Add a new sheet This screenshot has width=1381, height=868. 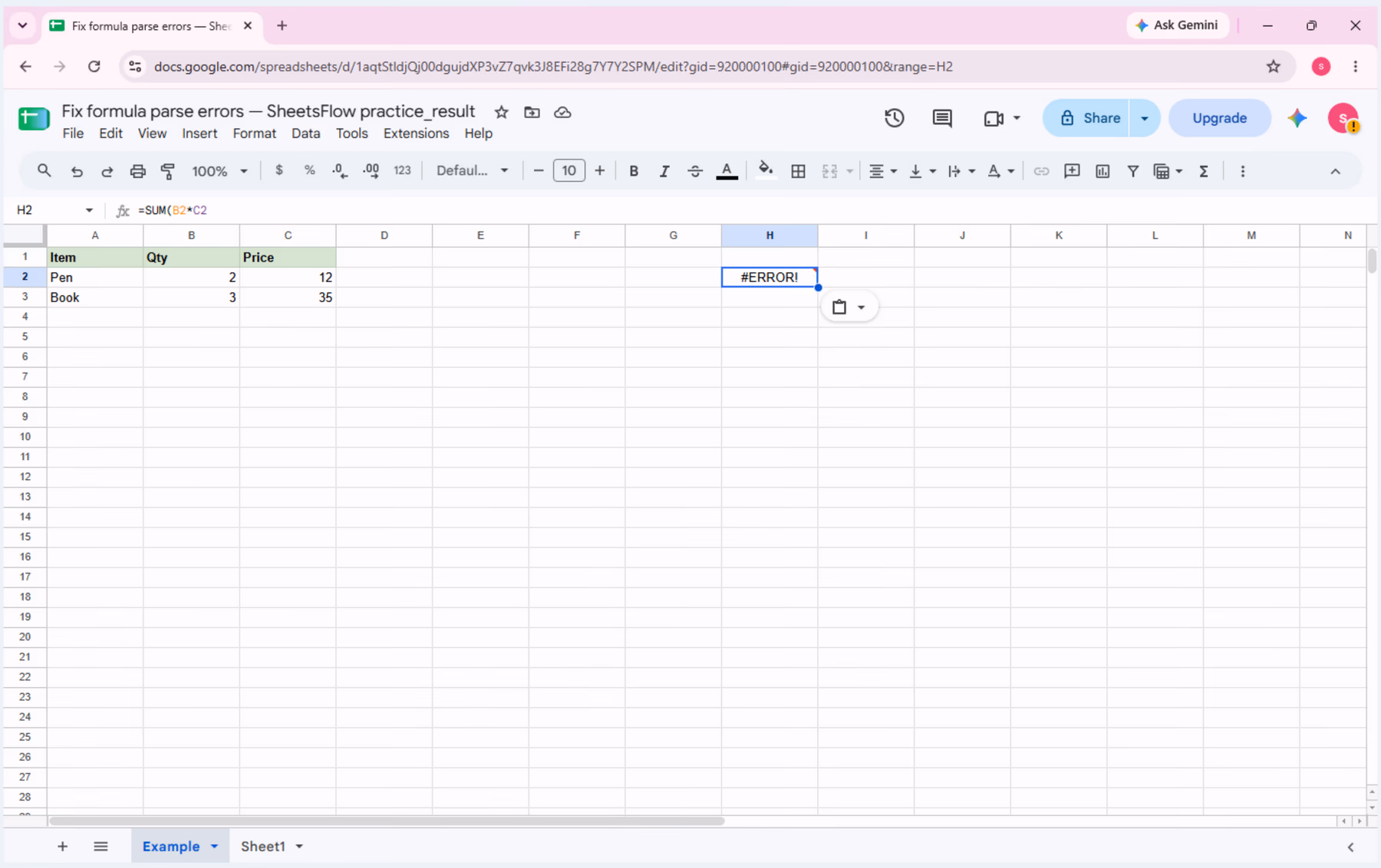[63, 847]
